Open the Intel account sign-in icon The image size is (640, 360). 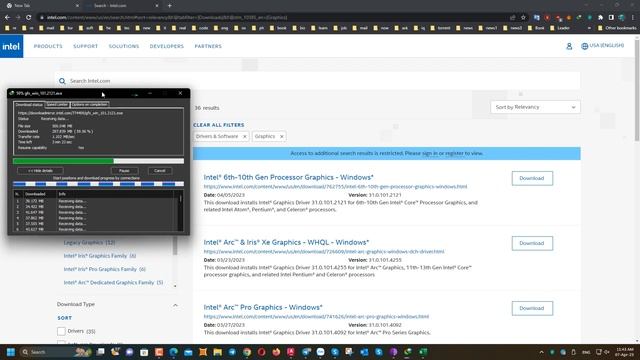[x=569, y=46]
